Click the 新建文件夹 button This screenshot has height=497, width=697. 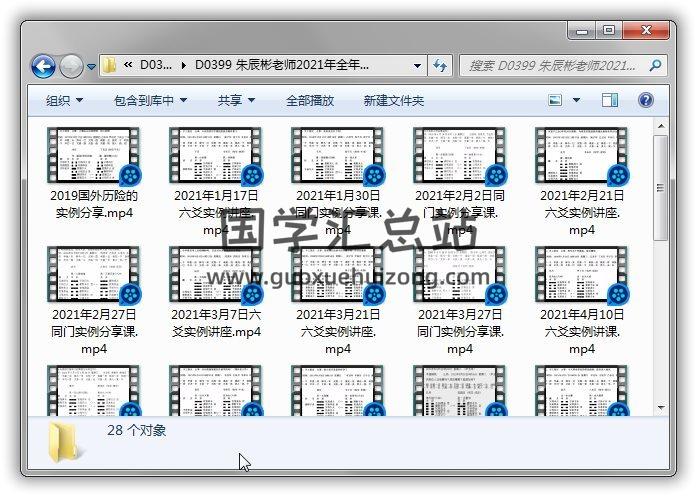tap(393, 100)
